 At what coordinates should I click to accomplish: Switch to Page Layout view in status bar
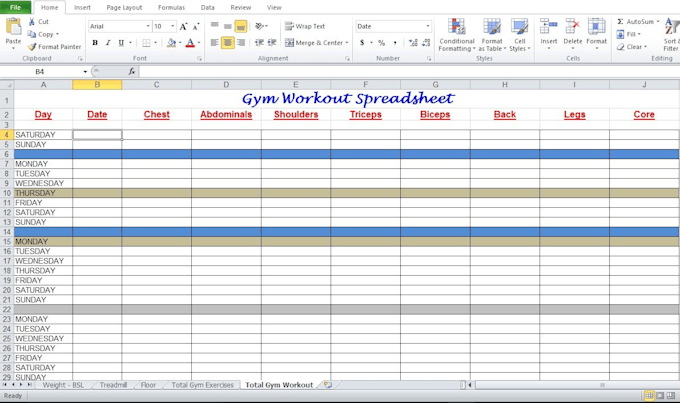click(x=660, y=396)
